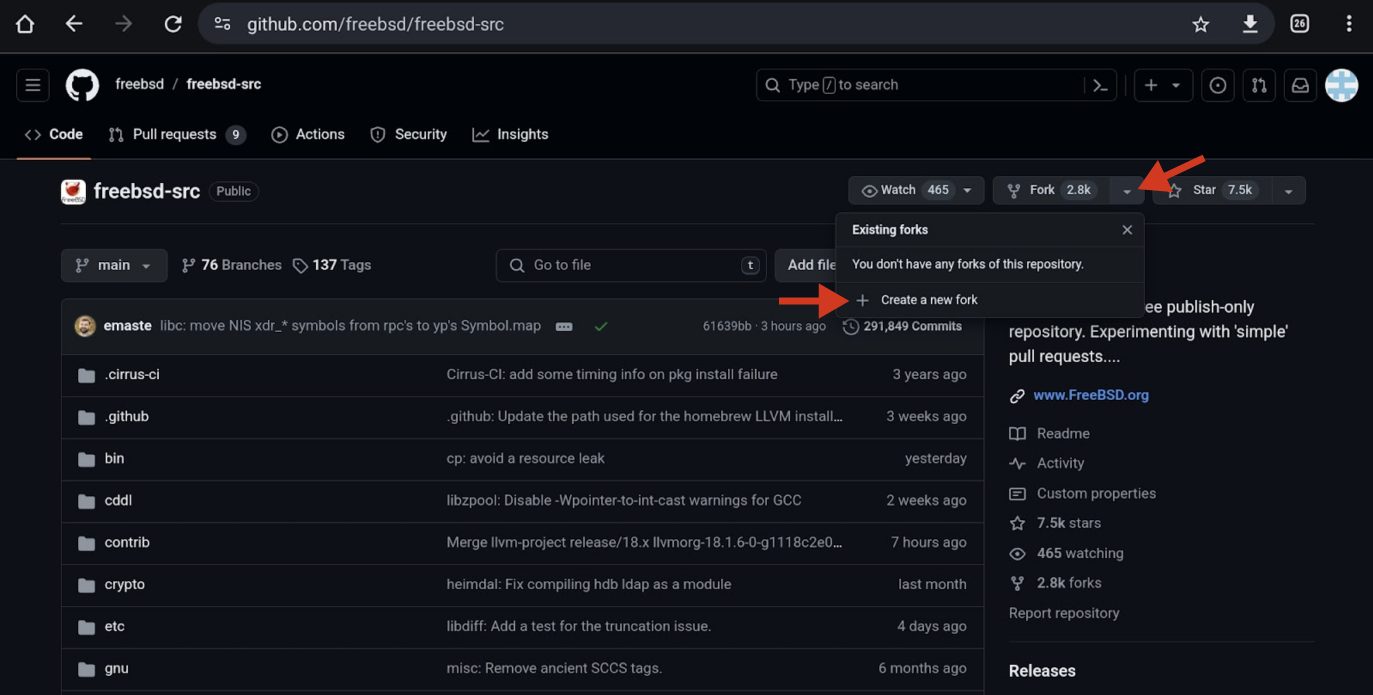Open the notifications inbox icon

click(1300, 85)
